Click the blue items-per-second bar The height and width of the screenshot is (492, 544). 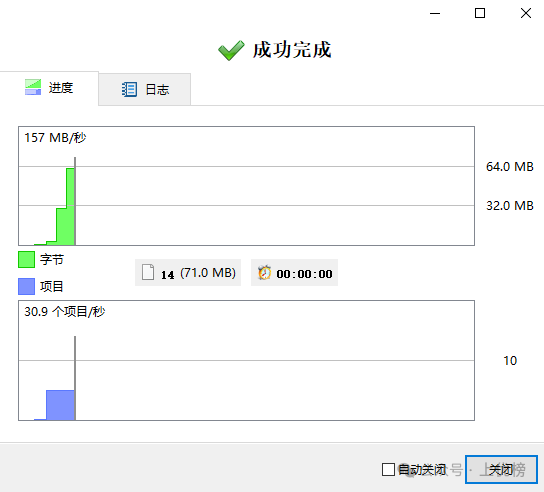(60, 405)
